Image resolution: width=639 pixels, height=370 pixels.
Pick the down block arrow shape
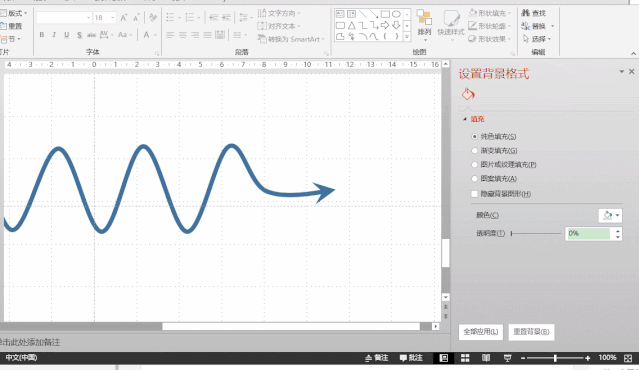[396, 25]
